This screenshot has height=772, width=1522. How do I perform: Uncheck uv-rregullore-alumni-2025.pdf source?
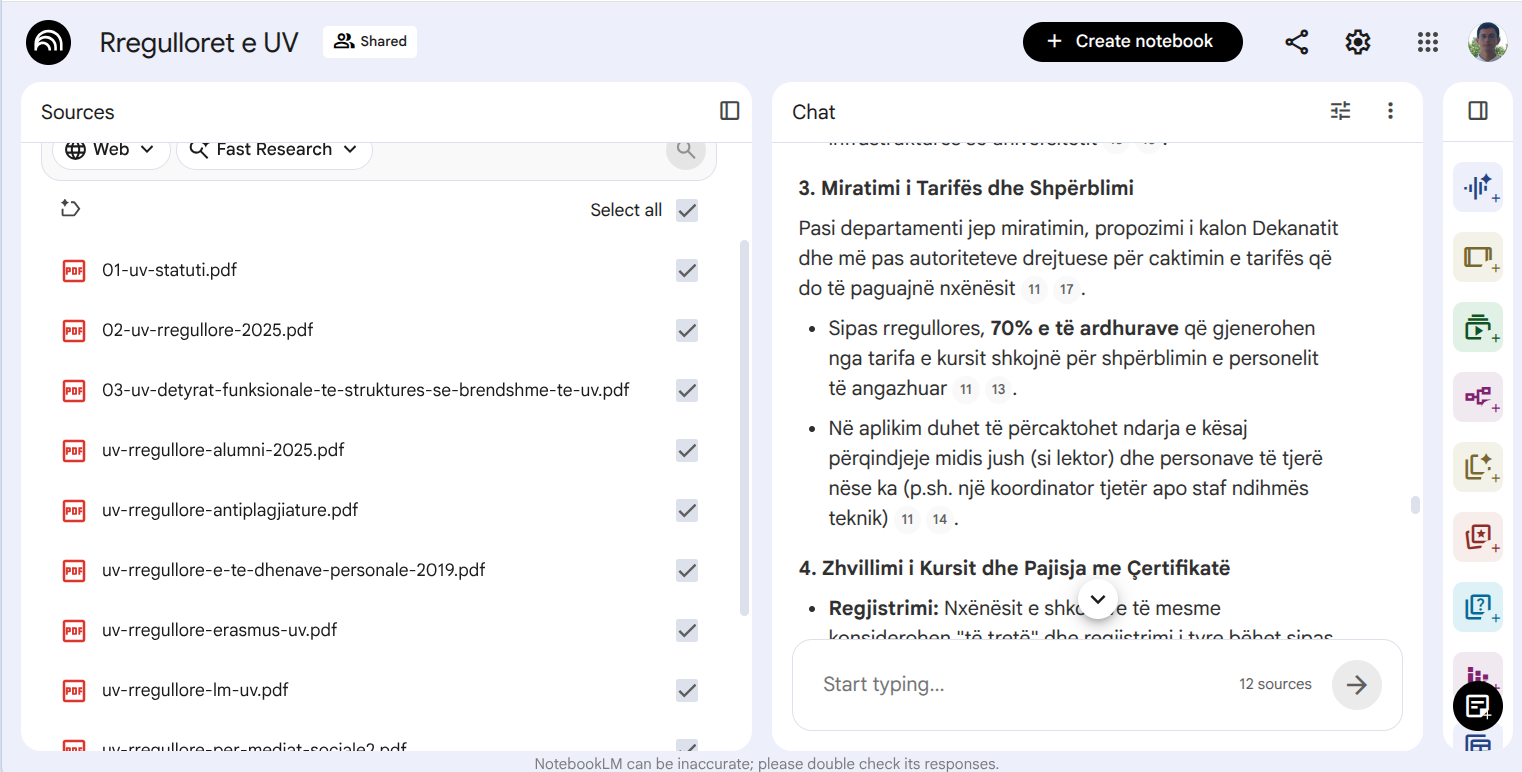[x=687, y=450]
